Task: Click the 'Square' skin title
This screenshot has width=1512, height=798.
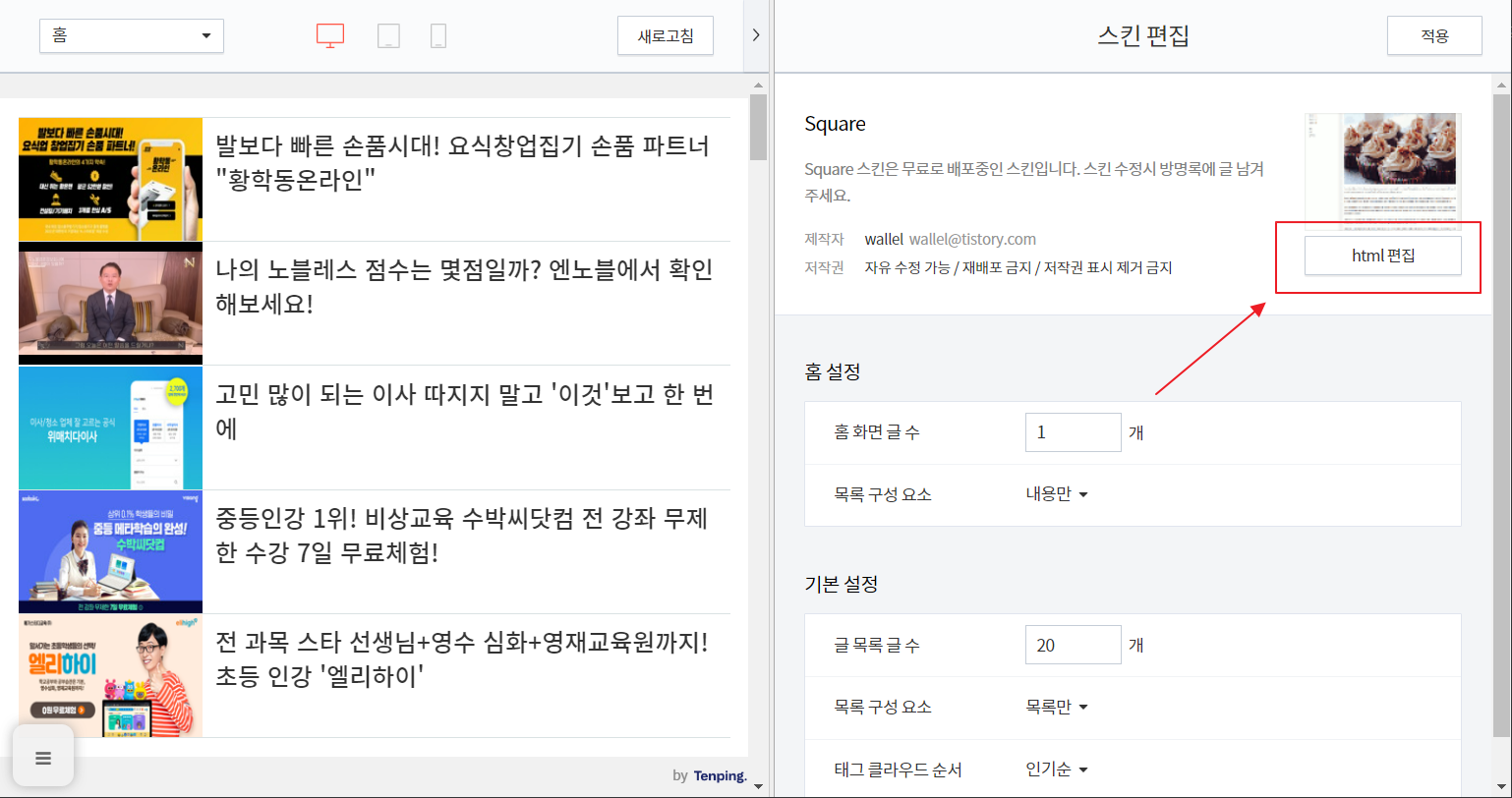Action: [x=835, y=124]
